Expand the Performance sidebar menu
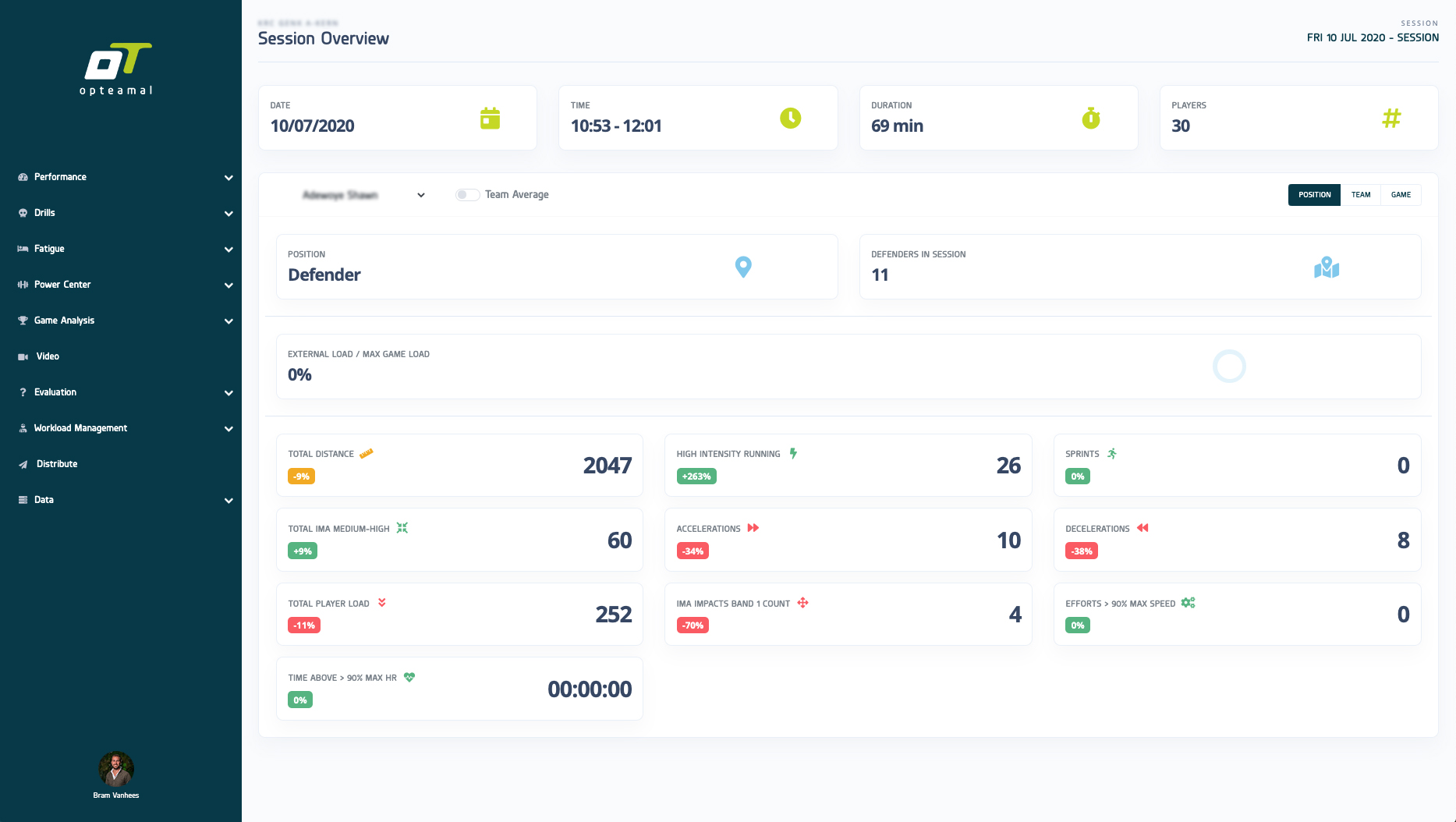Image resolution: width=1456 pixels, height=822 pixels. click(x=125, y=177)
